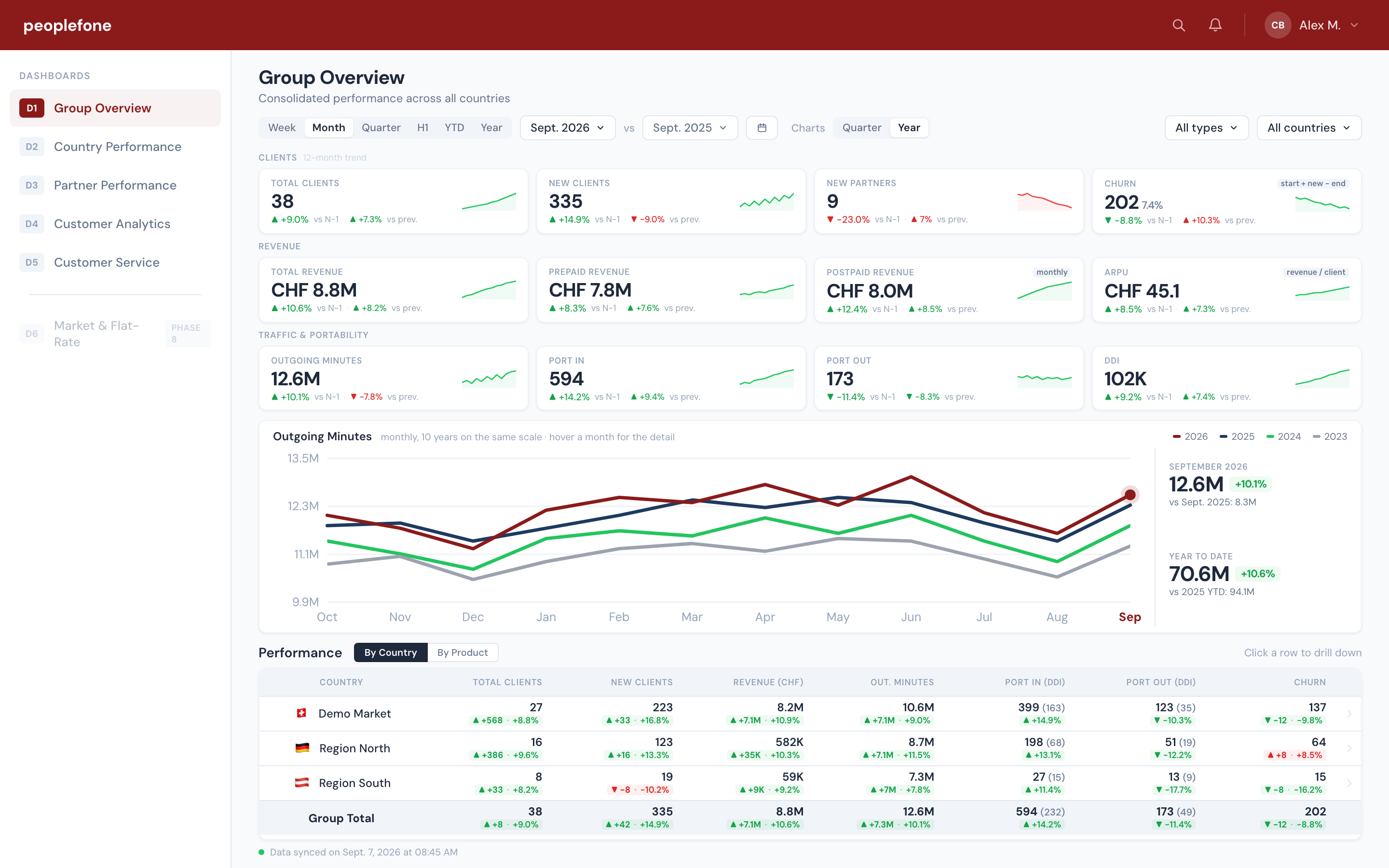Open Partner Performance dashboard

[x=115, y=185]
